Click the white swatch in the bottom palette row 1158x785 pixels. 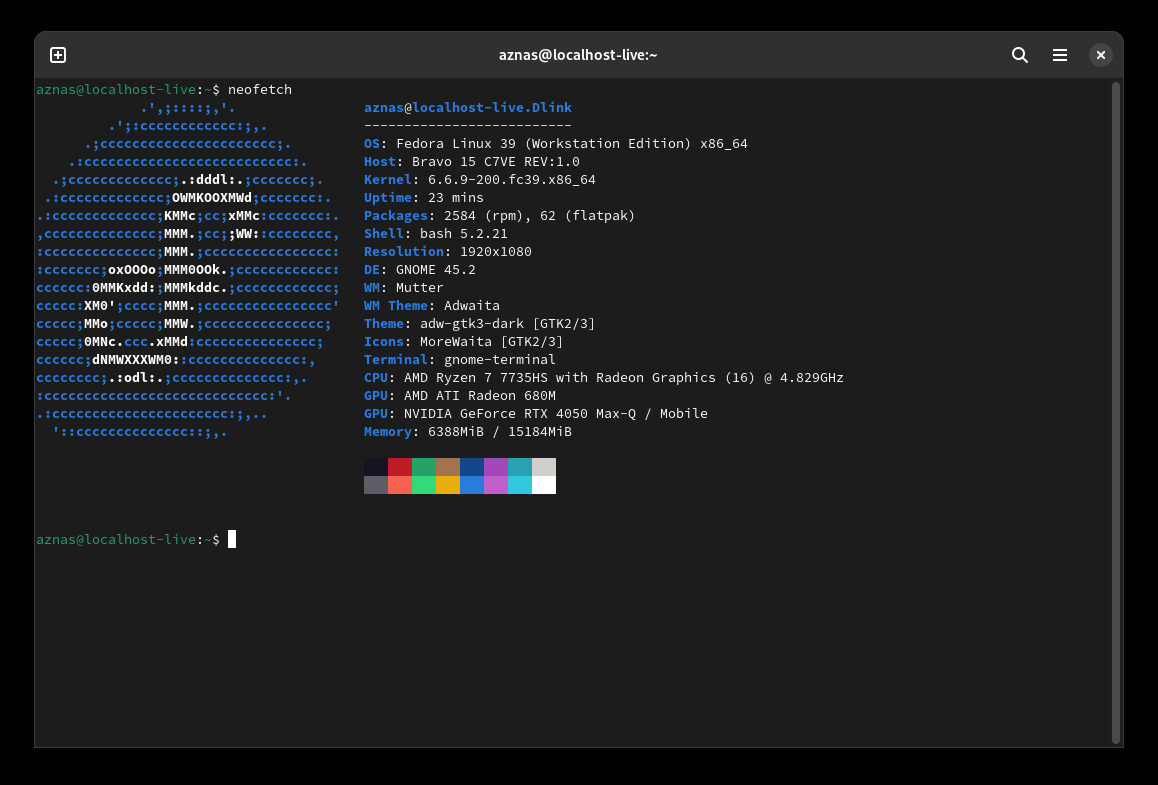[x=543, y=485]
